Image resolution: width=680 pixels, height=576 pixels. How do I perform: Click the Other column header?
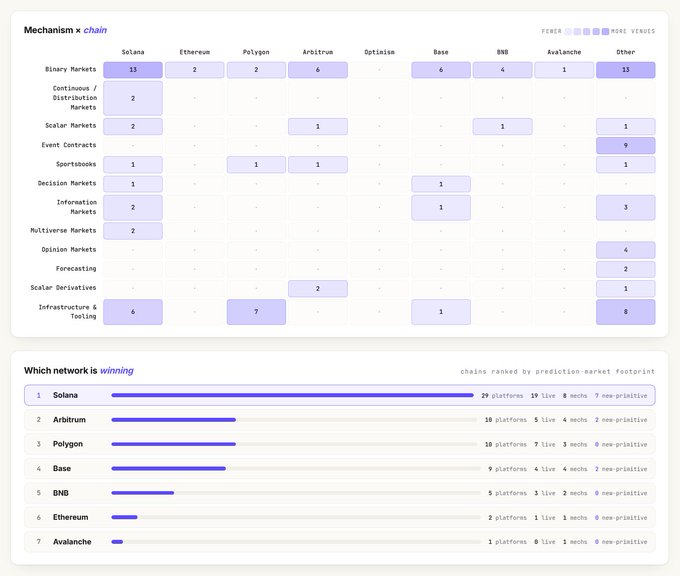tap(625, 52)
